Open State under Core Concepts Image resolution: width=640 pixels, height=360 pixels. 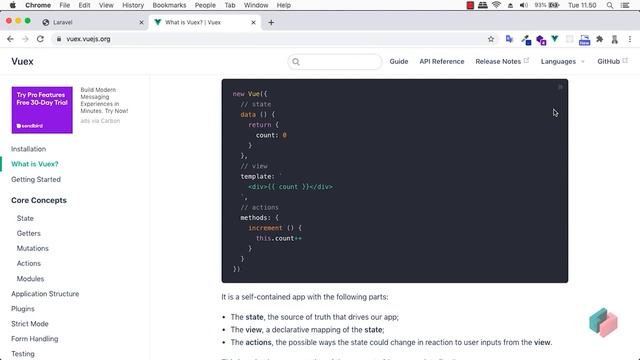click(25, 218)
